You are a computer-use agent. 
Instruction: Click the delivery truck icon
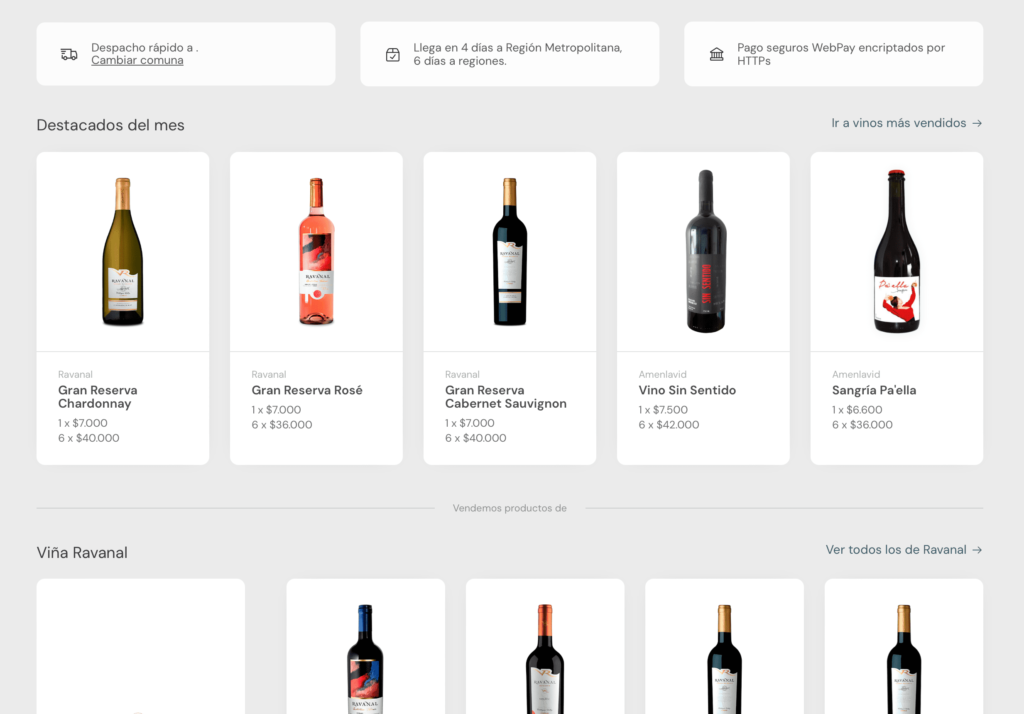[x=69, y=54]
